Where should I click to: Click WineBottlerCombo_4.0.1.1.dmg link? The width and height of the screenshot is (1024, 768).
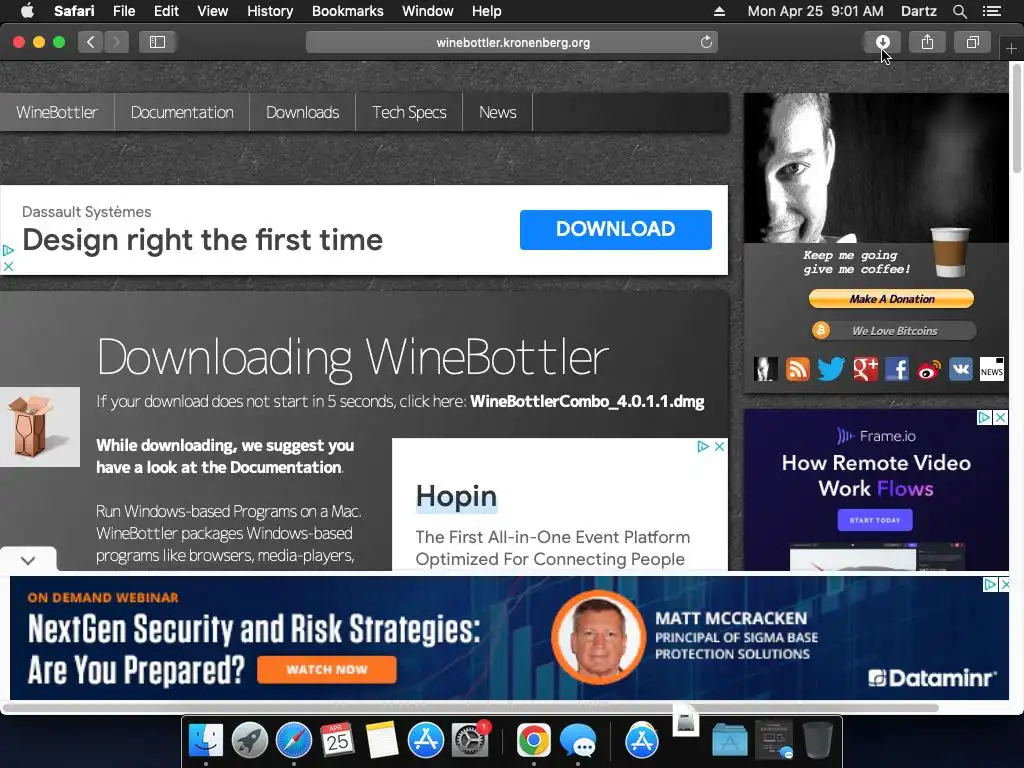pyautogui.click(x=587, y=401)
